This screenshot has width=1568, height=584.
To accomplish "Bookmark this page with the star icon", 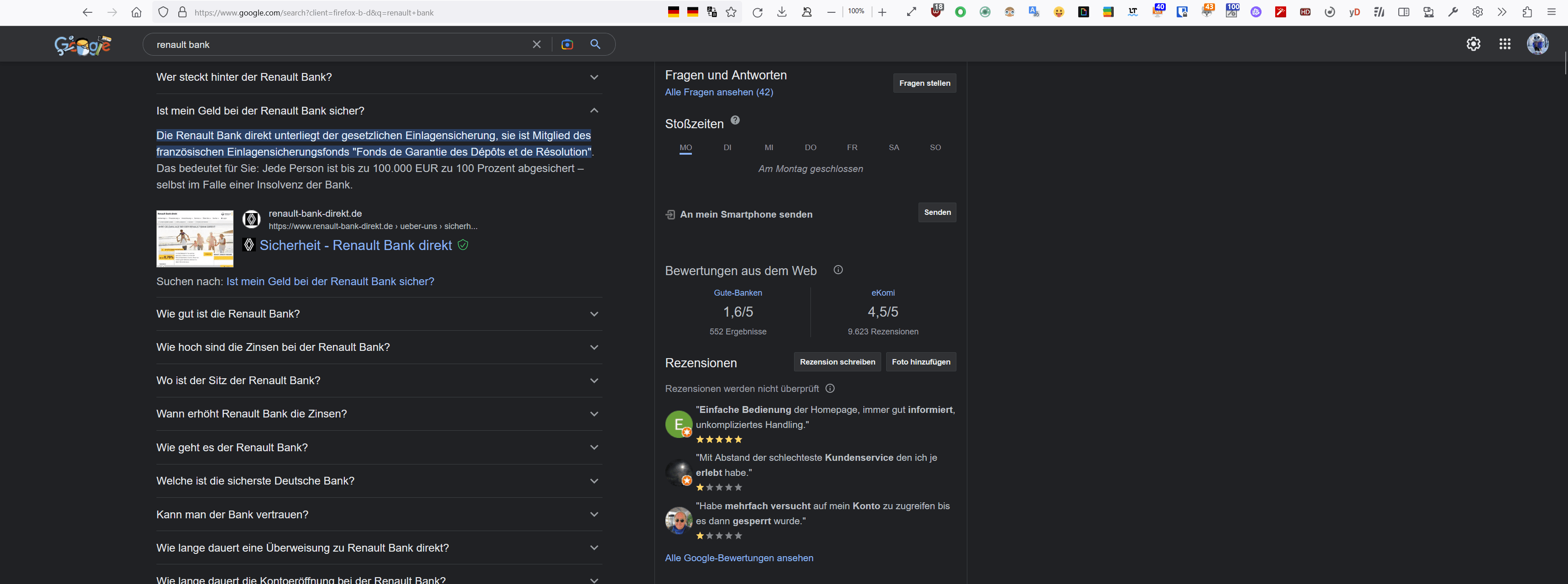I will click(731, 12).
